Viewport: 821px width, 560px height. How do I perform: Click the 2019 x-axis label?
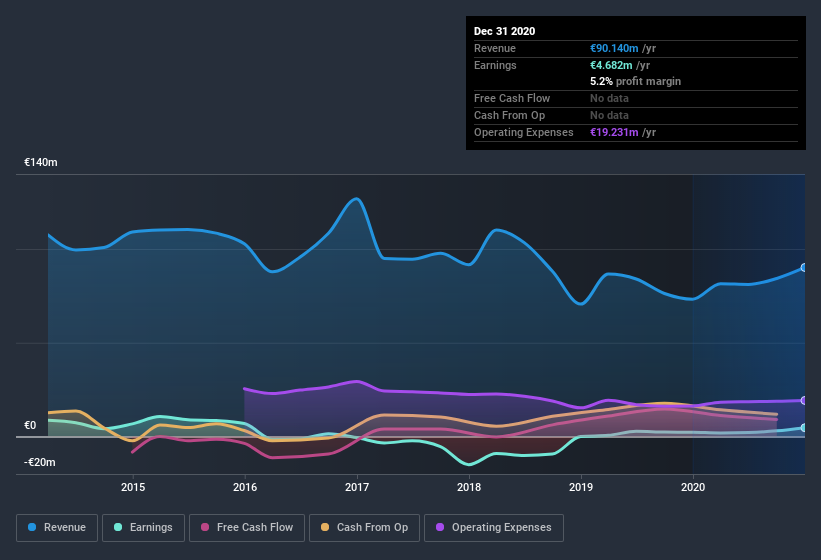(x=581, y=487)
